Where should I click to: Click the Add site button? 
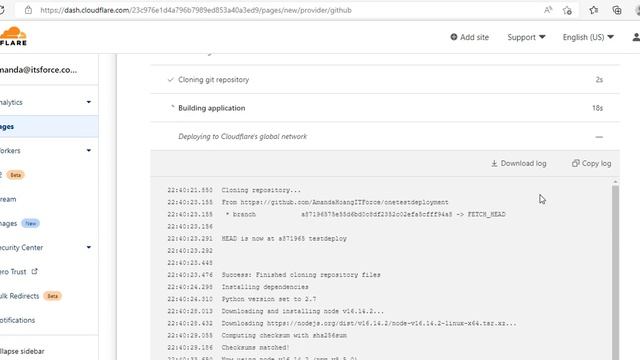(469, 37)
